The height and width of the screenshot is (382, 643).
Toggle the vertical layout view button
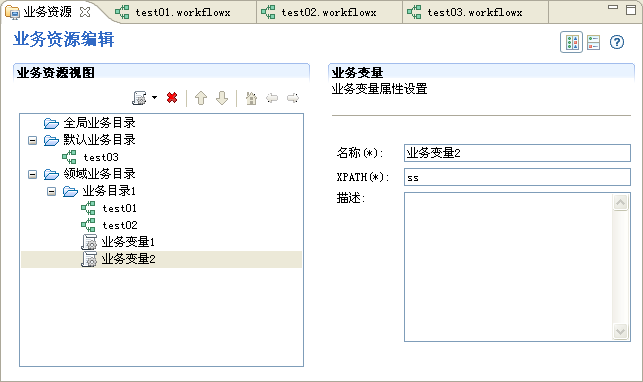[x=593, y=42]
